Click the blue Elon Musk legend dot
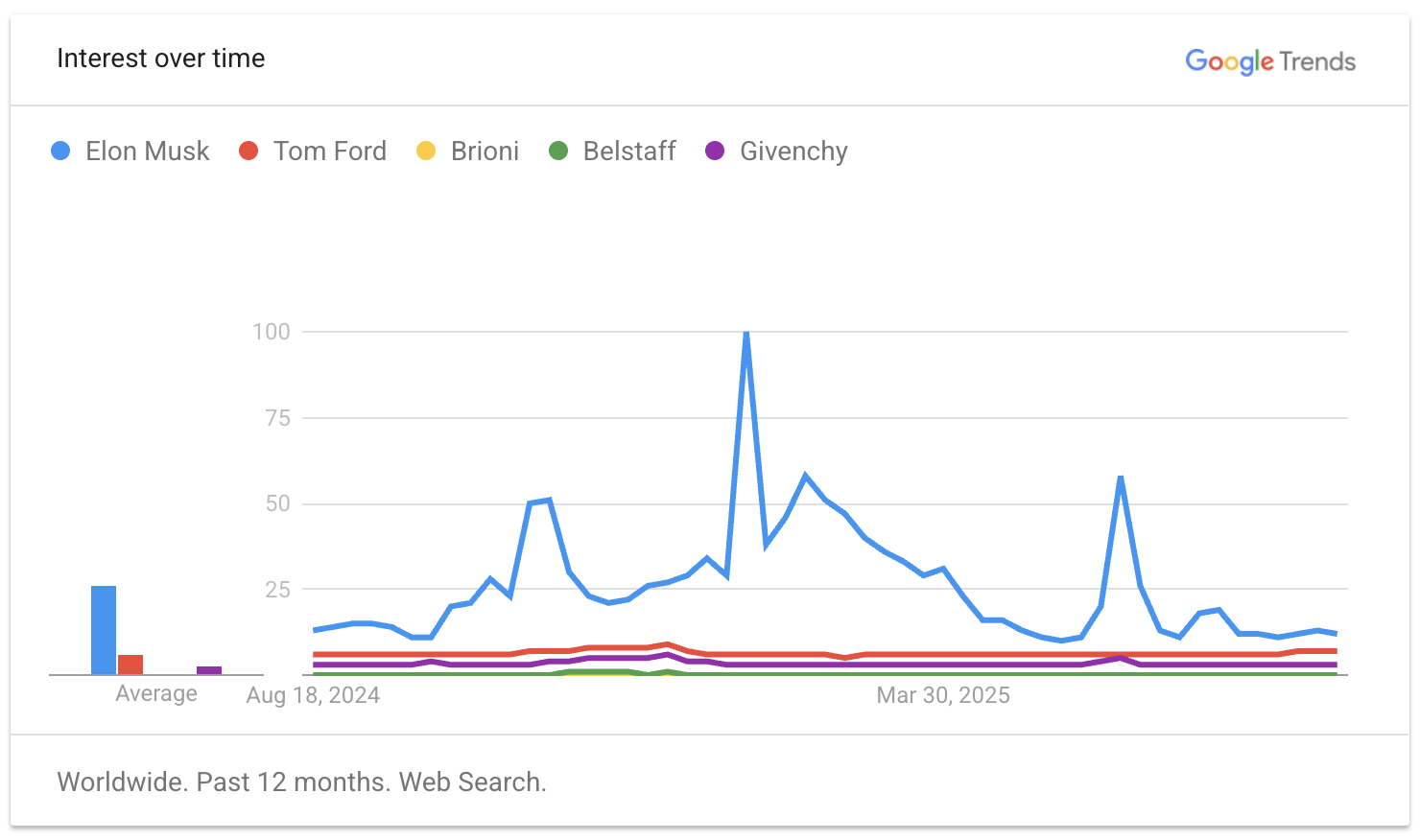 [x=60, y=152]
